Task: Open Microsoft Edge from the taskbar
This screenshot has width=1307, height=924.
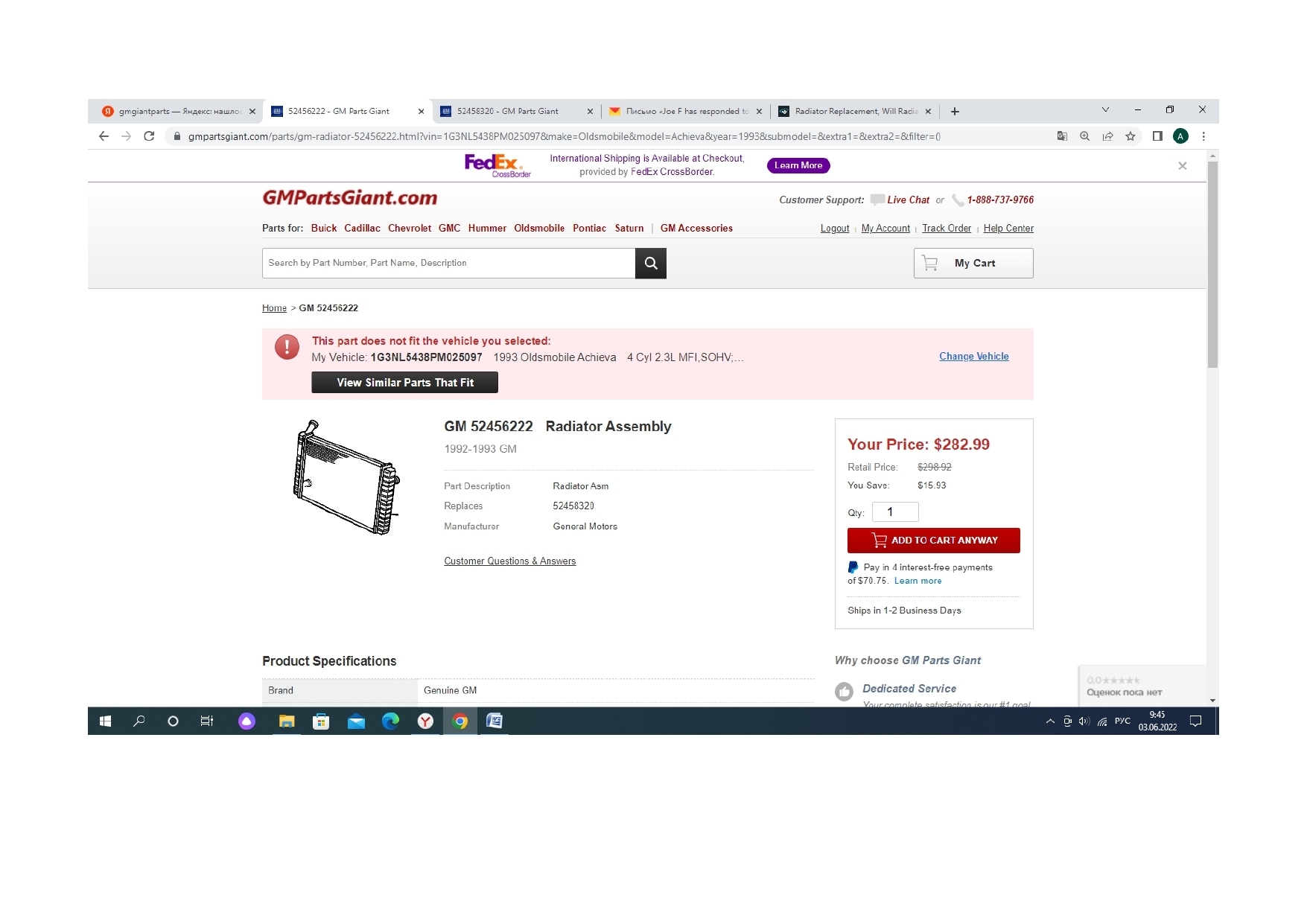Action: click(390, 721)
